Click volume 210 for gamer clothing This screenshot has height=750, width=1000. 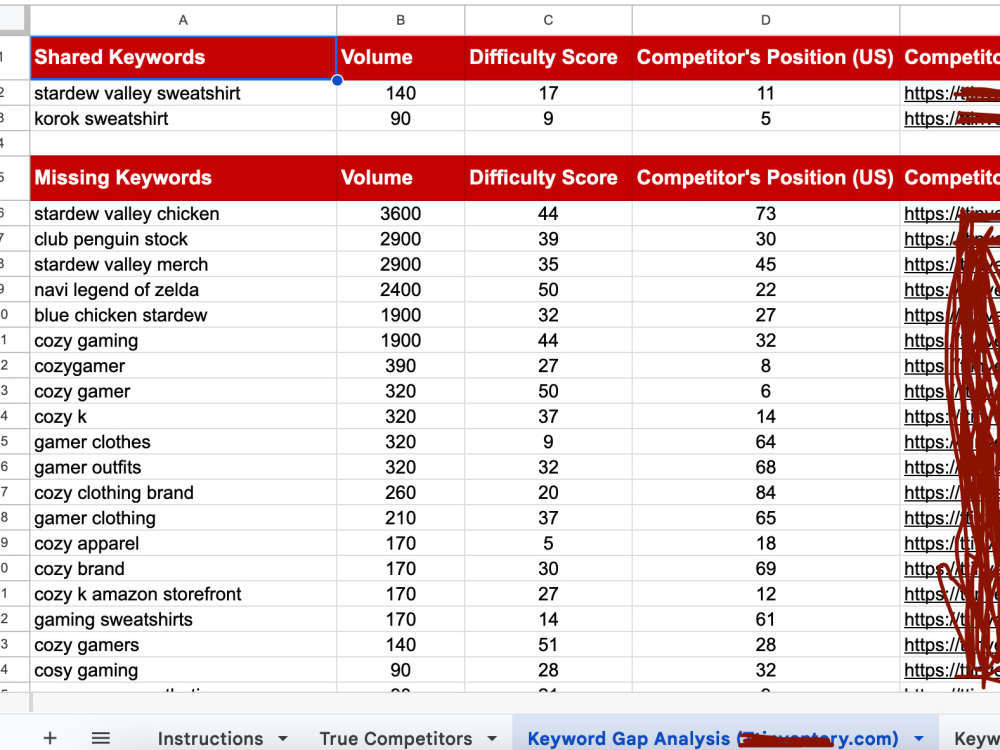[401, 518]
